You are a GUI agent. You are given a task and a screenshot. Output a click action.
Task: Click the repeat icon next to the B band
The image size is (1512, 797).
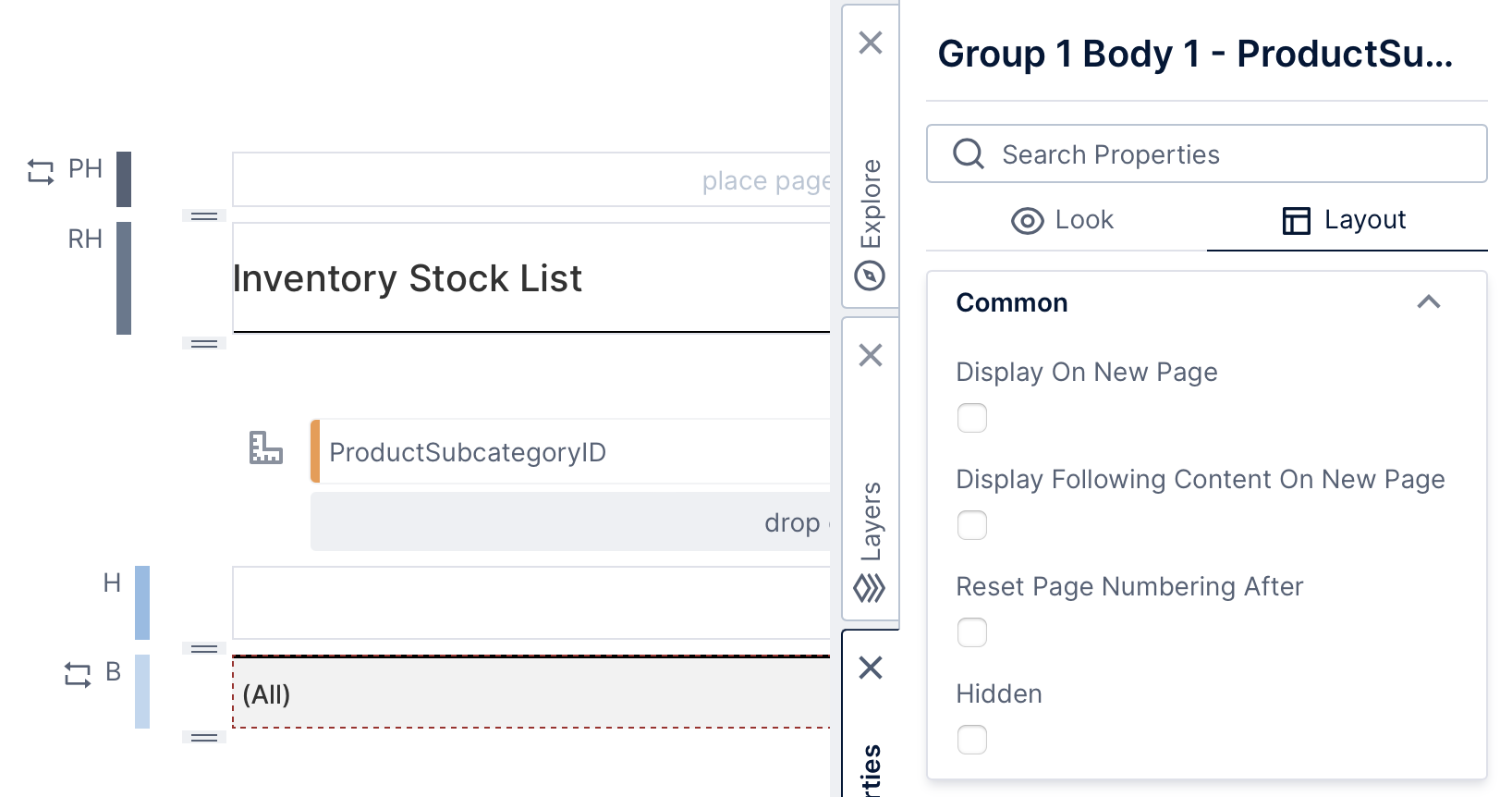78,675
